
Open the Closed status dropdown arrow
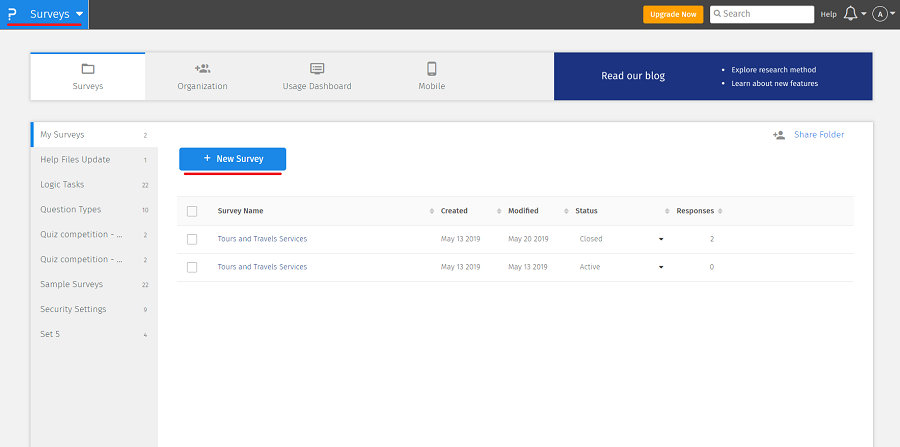coord(660,240)
